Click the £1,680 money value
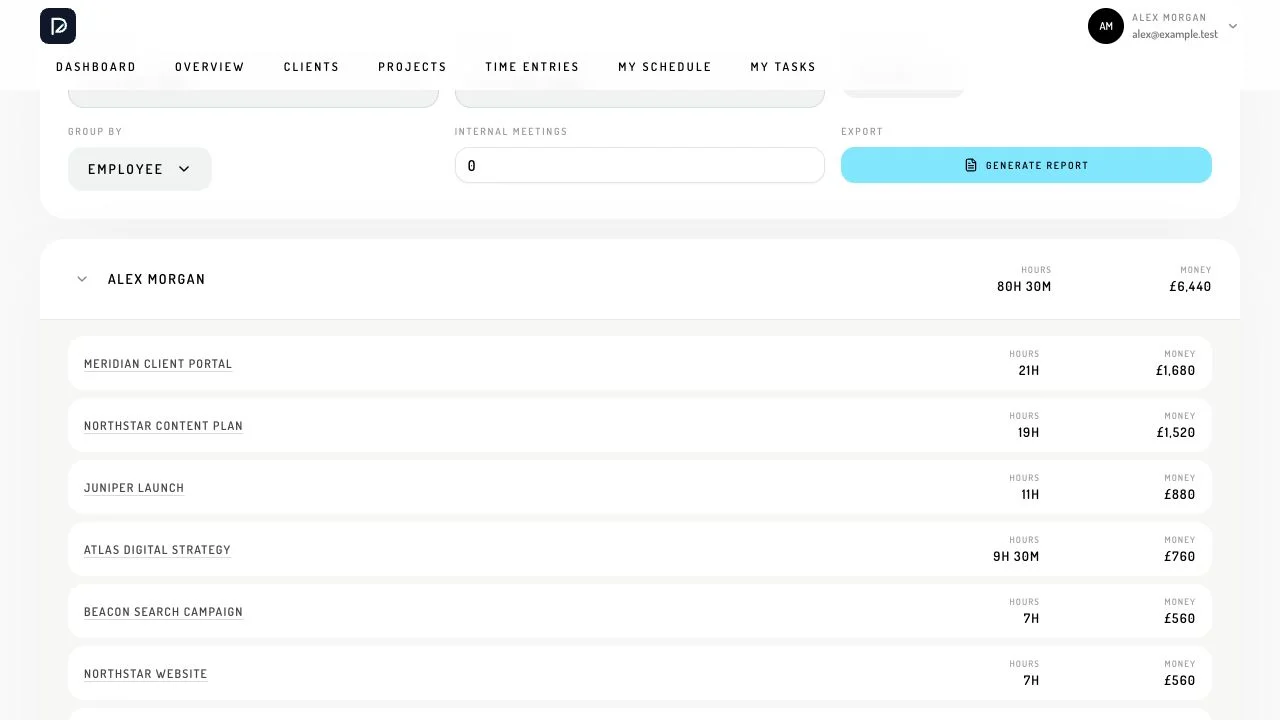The width and height of the screenshot is (1280, 720). click(x=1176, y=371)
